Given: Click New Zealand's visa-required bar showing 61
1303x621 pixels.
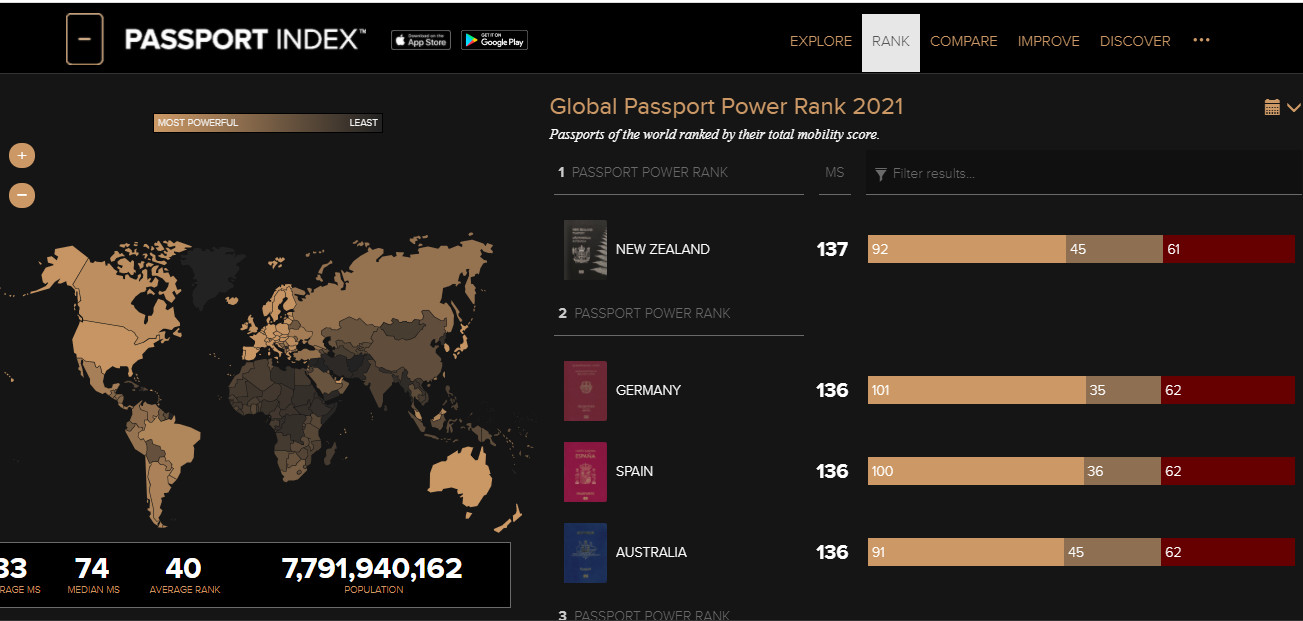Looking at the screenshot, I should tap(1229, 249).
